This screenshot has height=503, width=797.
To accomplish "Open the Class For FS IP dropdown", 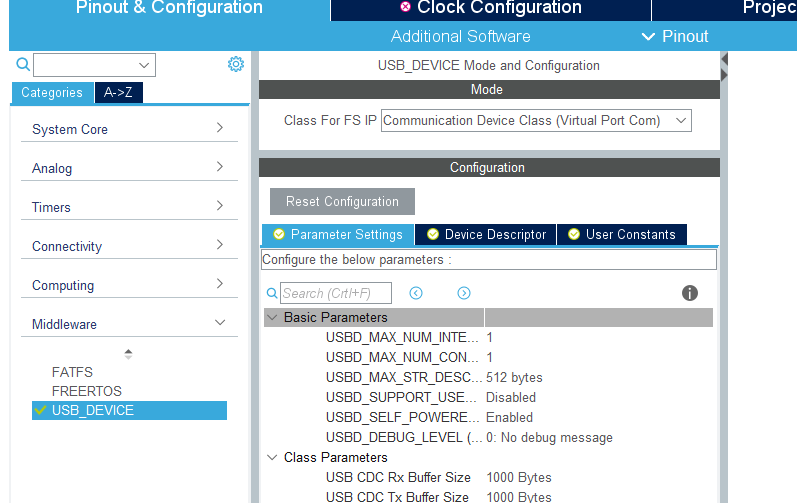I will coord(536,120).
